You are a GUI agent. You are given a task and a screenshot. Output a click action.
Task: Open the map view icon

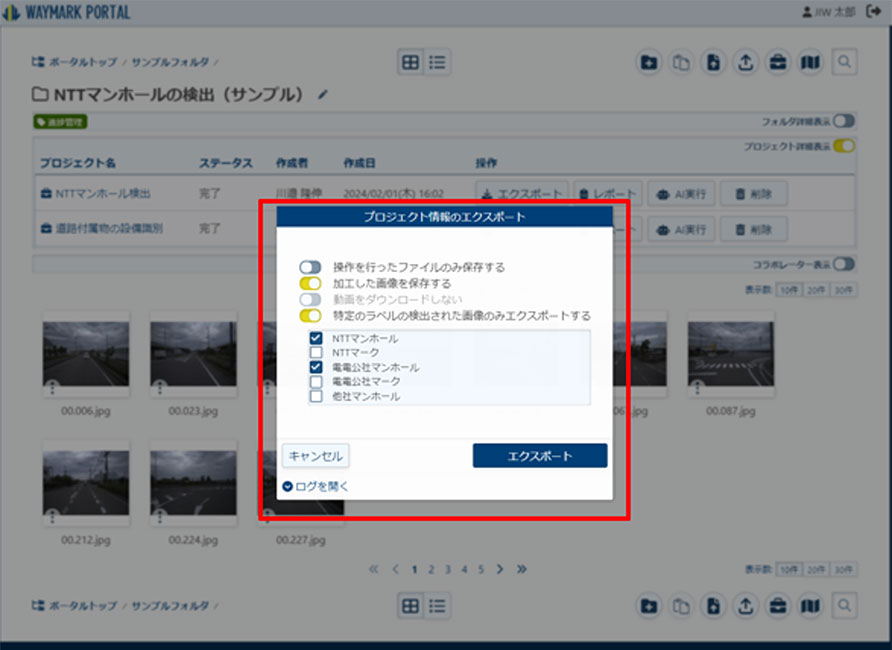tap(812, 62)
